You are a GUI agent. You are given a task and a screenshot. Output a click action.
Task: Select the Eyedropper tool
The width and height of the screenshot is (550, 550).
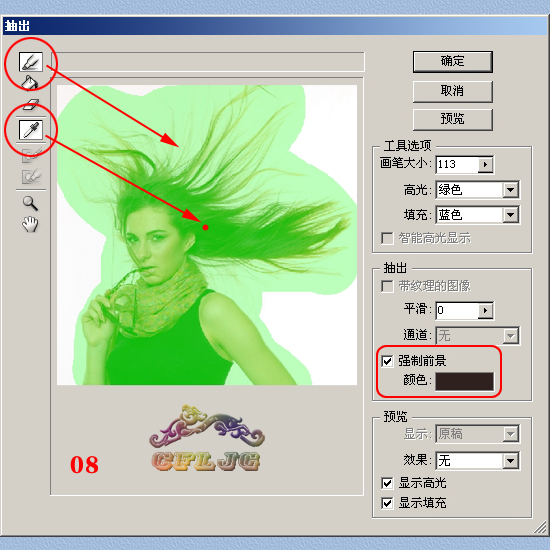(x=31, y=130)
